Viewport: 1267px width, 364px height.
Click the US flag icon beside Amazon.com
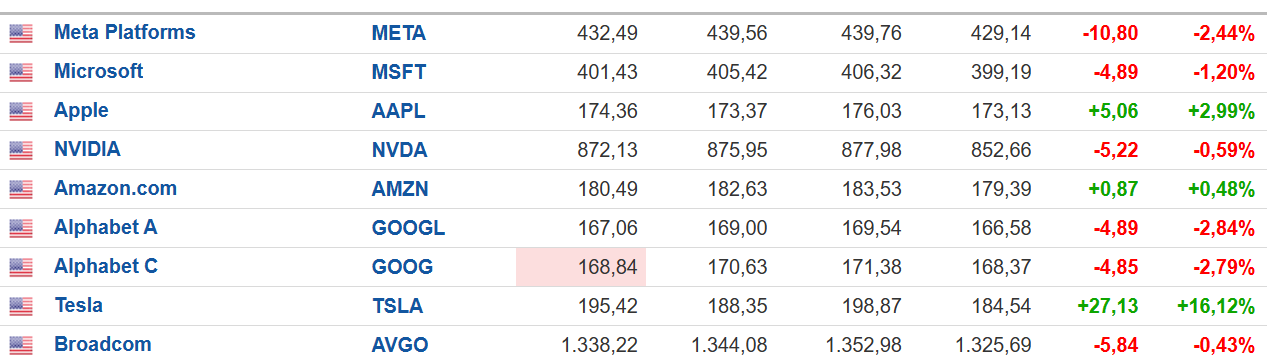21,189
